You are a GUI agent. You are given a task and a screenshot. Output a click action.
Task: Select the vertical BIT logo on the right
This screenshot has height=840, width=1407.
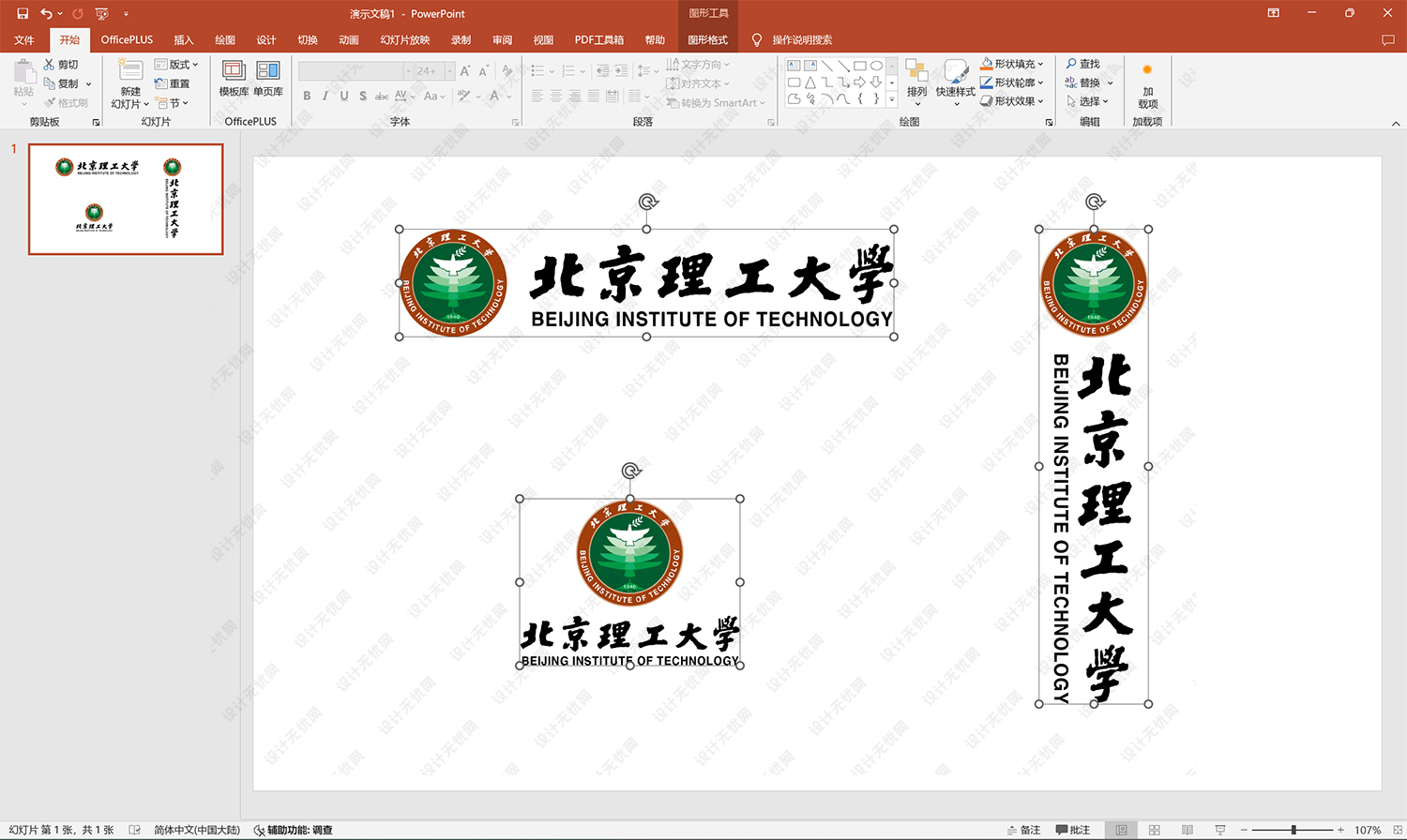[x=1094, y=466]
